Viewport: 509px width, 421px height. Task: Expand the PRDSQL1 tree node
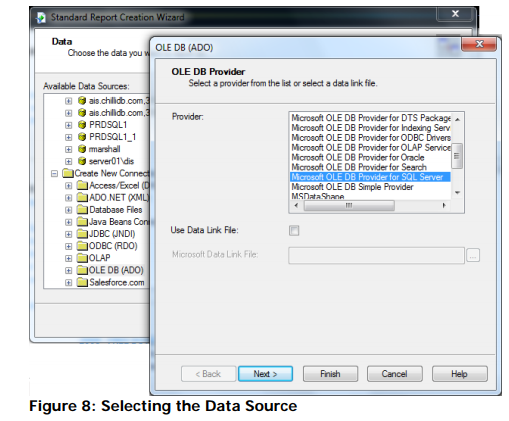click(x=68, y=125)
